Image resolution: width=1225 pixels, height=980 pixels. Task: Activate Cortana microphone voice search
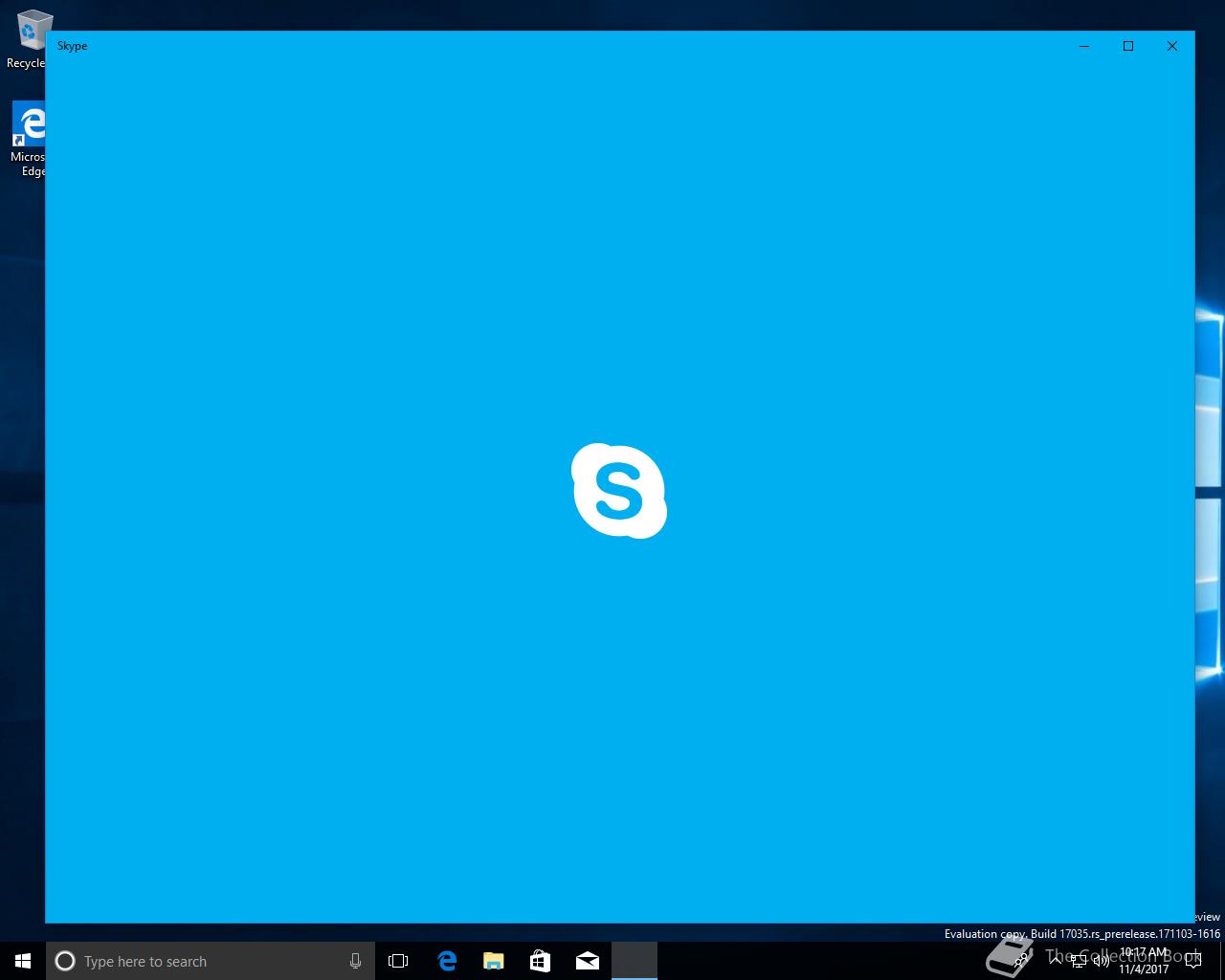click(355, 961)
